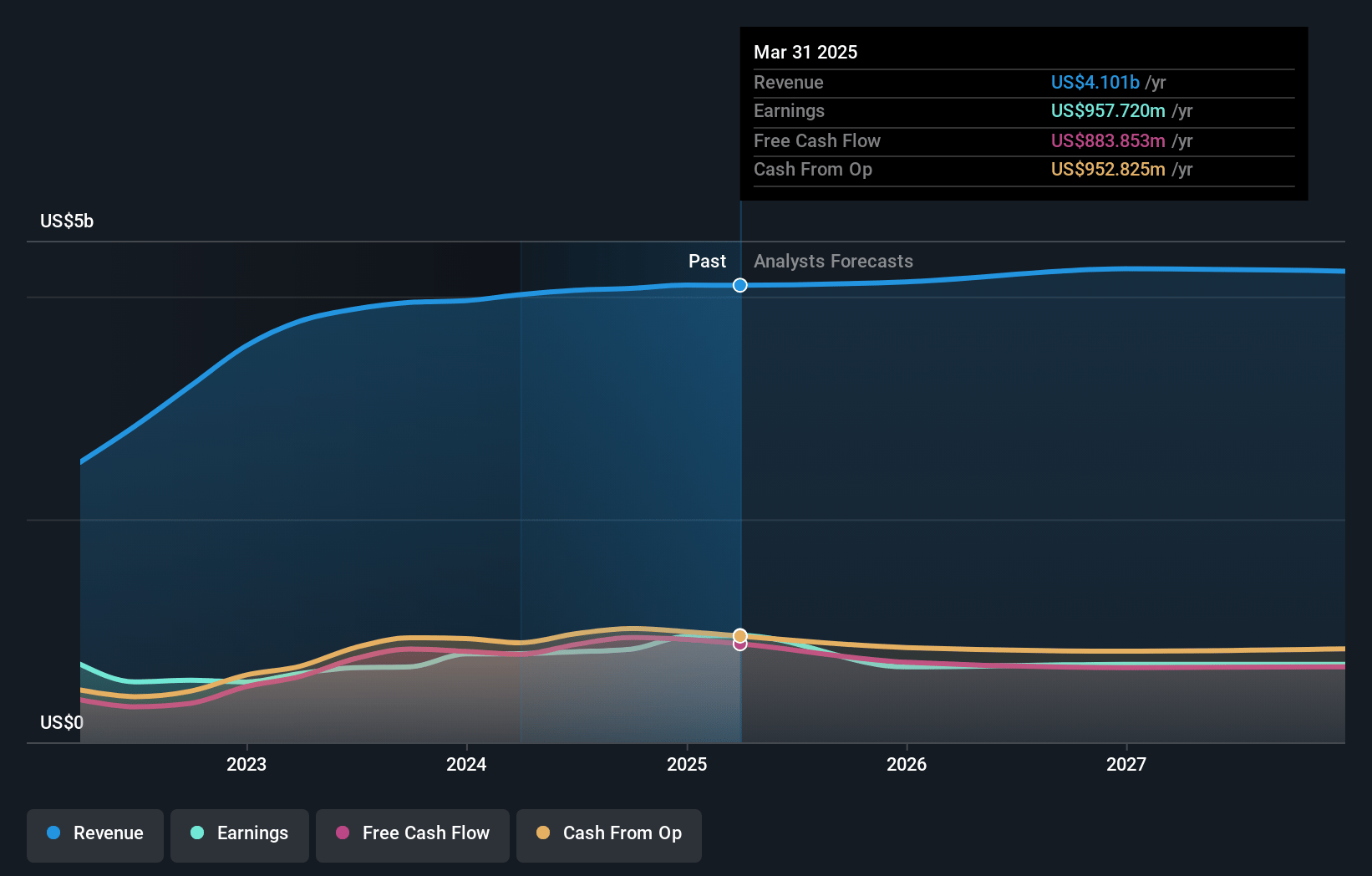This screenshot has height=876, width=1372.
Task: Click the Earnings row label in tooltip
Action: pos(789,110)
